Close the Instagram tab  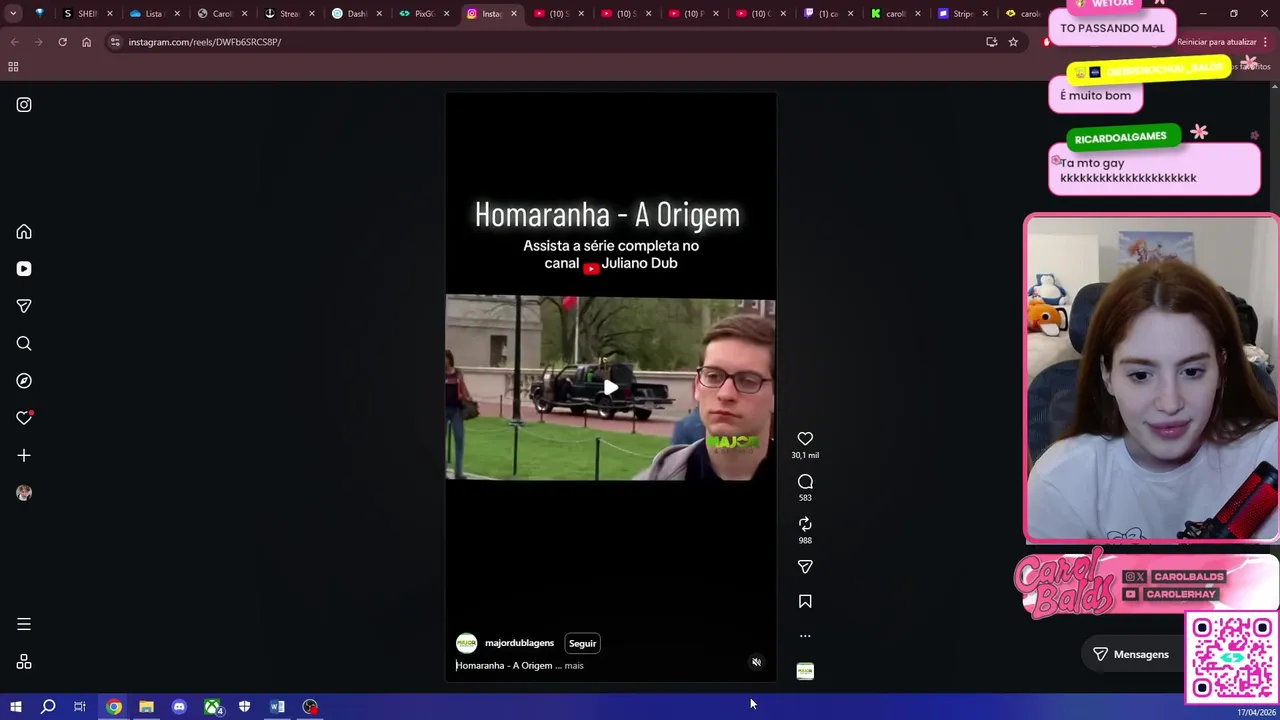click(x=514, y=14)
